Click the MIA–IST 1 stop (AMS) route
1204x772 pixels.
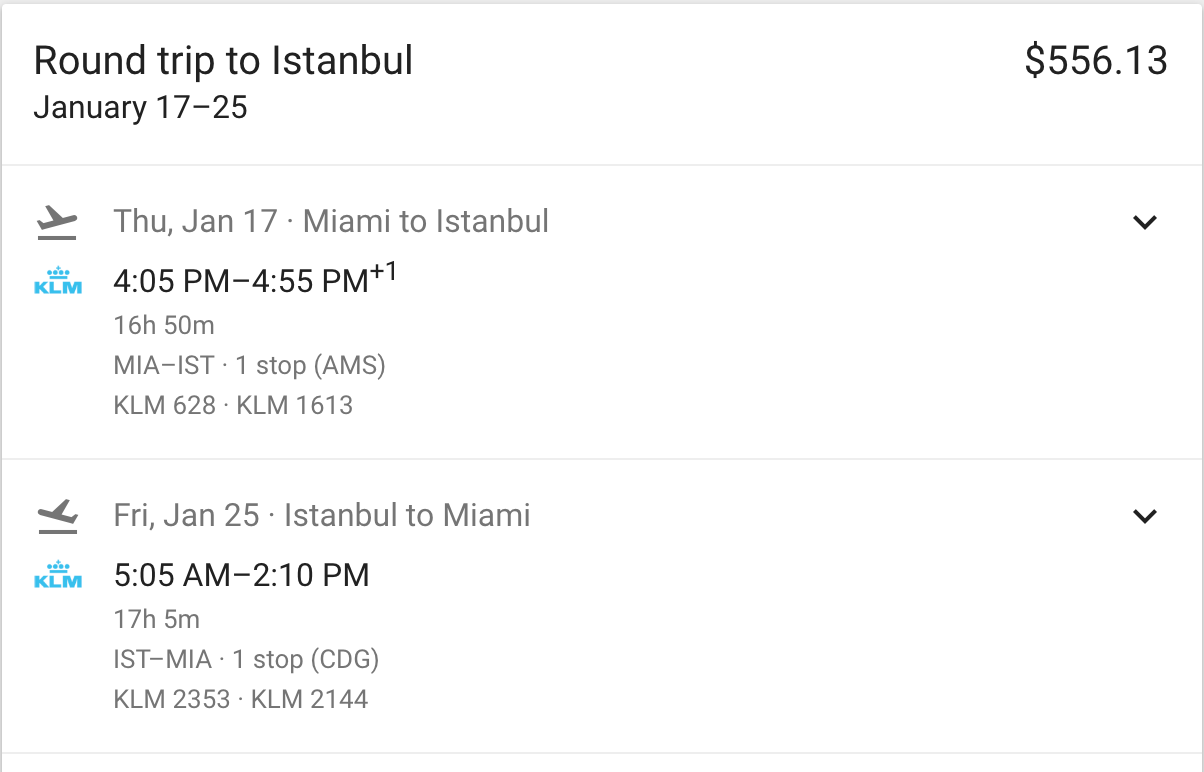tap(249, 365)
